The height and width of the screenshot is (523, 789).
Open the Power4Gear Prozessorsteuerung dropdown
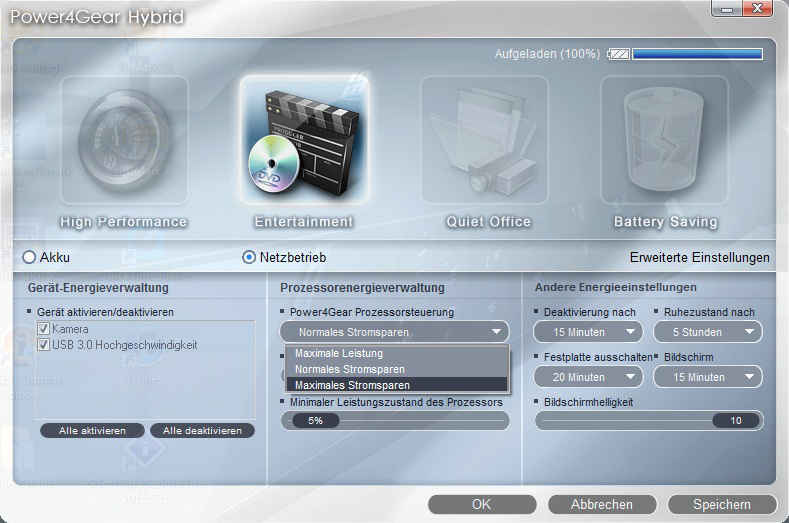point(394,332)
